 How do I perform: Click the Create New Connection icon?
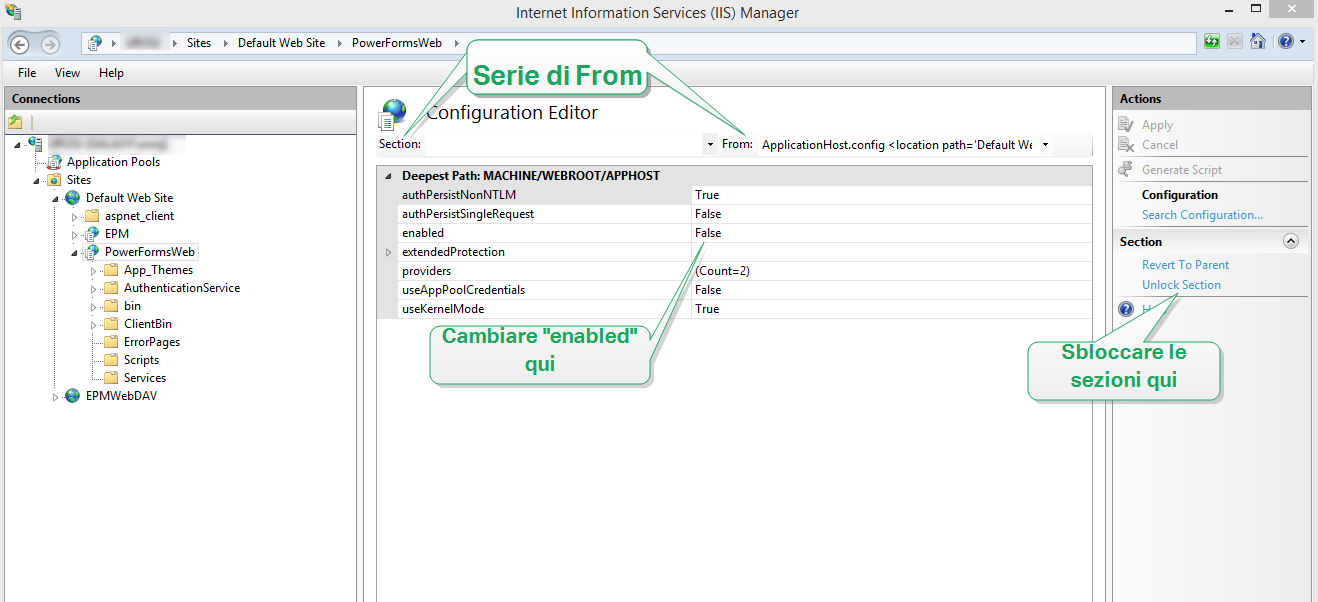click(15, 122)
